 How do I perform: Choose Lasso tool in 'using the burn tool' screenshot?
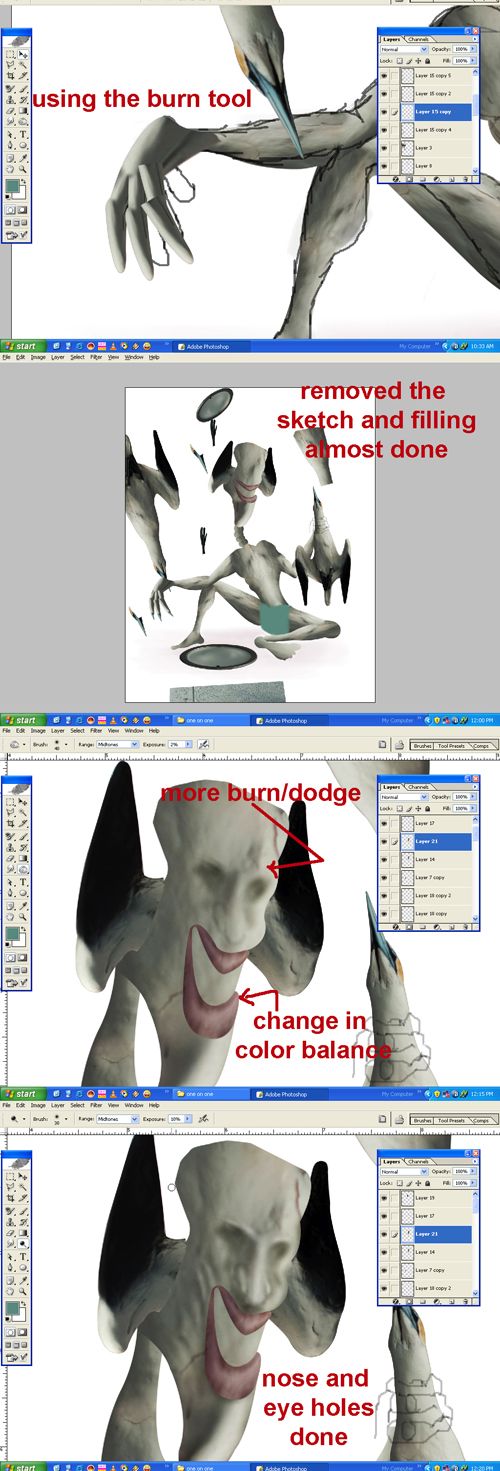pos(10,65)
